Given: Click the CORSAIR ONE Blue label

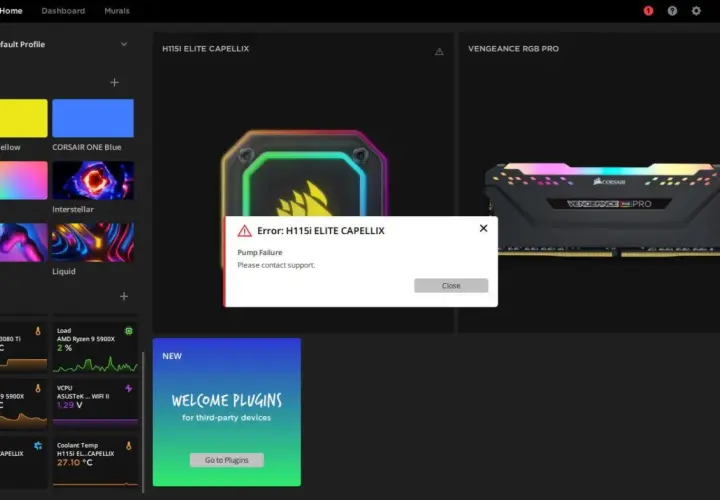Looking at the screenshot, I should 87,147.
